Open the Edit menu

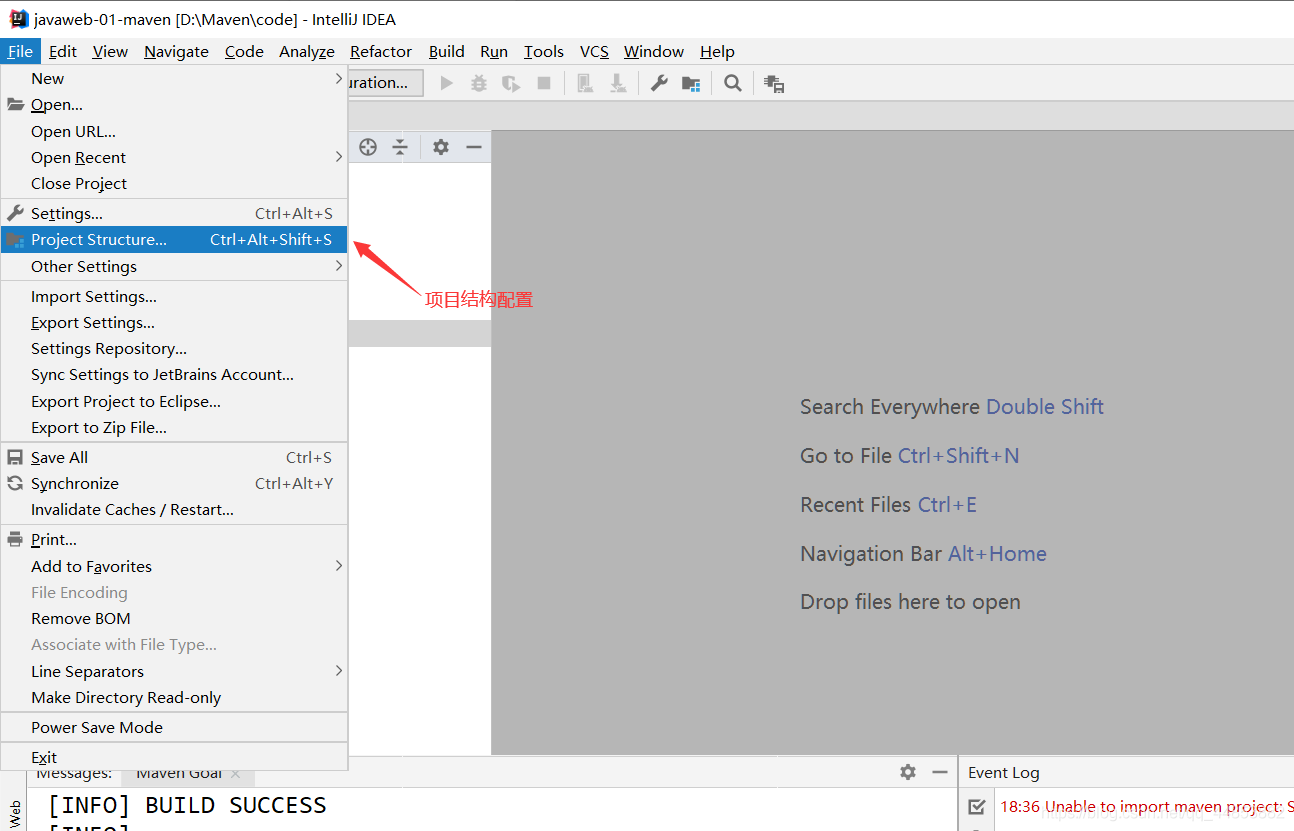point(62,51)
